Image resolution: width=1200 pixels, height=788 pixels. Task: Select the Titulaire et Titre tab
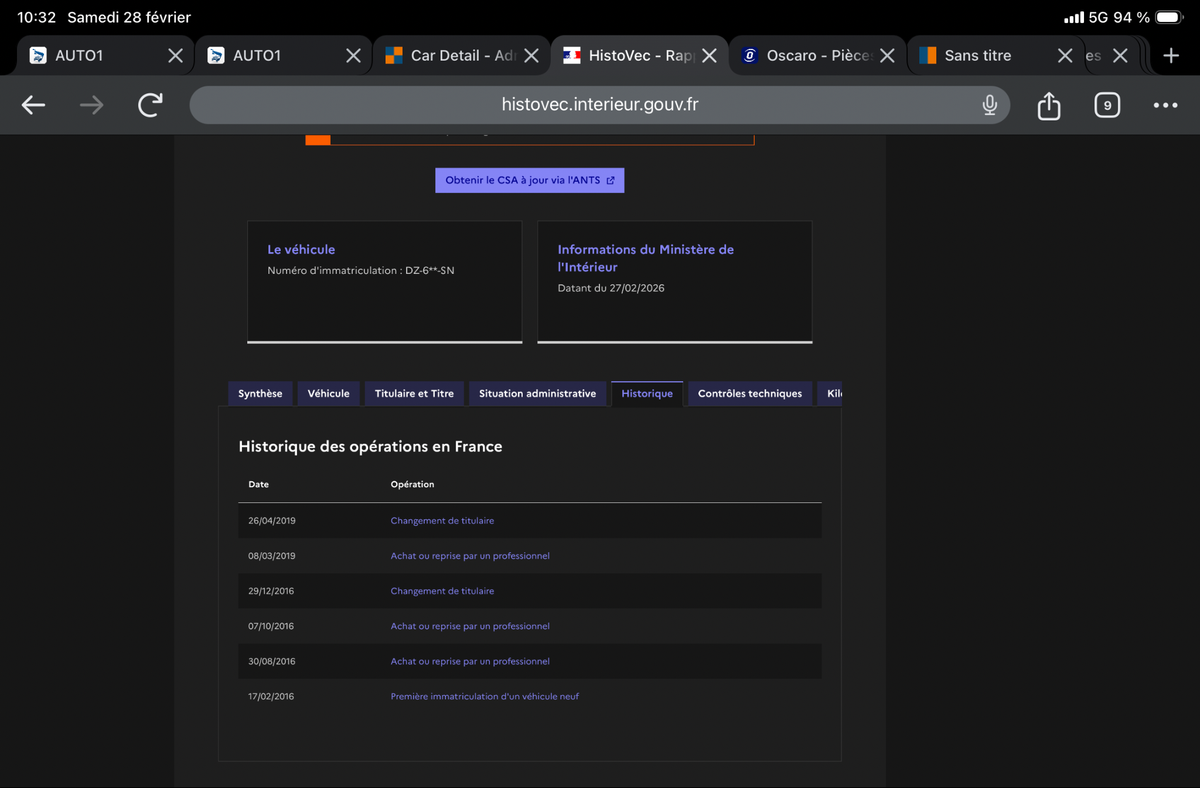414,394
